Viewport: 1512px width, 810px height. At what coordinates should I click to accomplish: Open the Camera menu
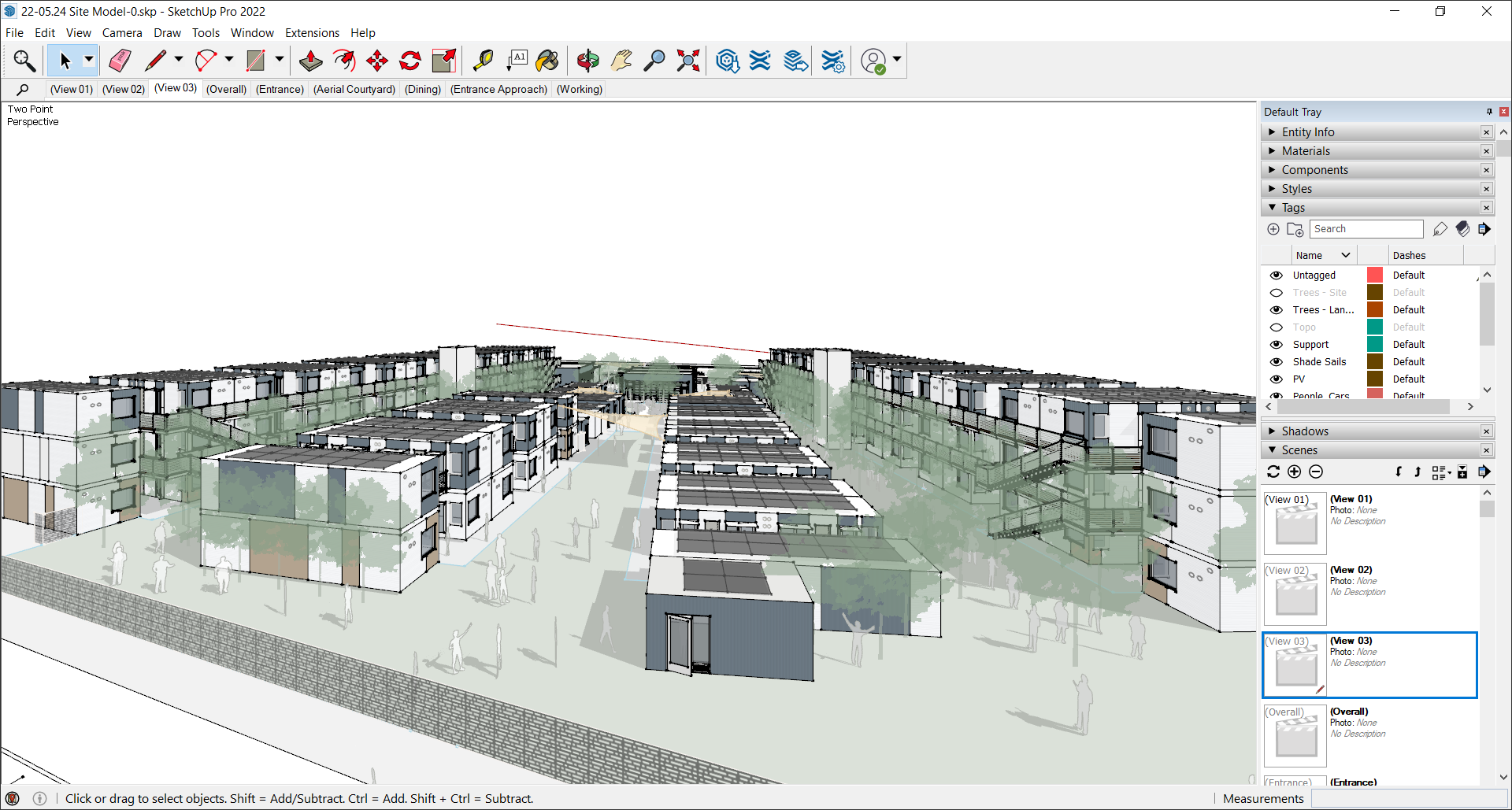[x=122, y=33]
